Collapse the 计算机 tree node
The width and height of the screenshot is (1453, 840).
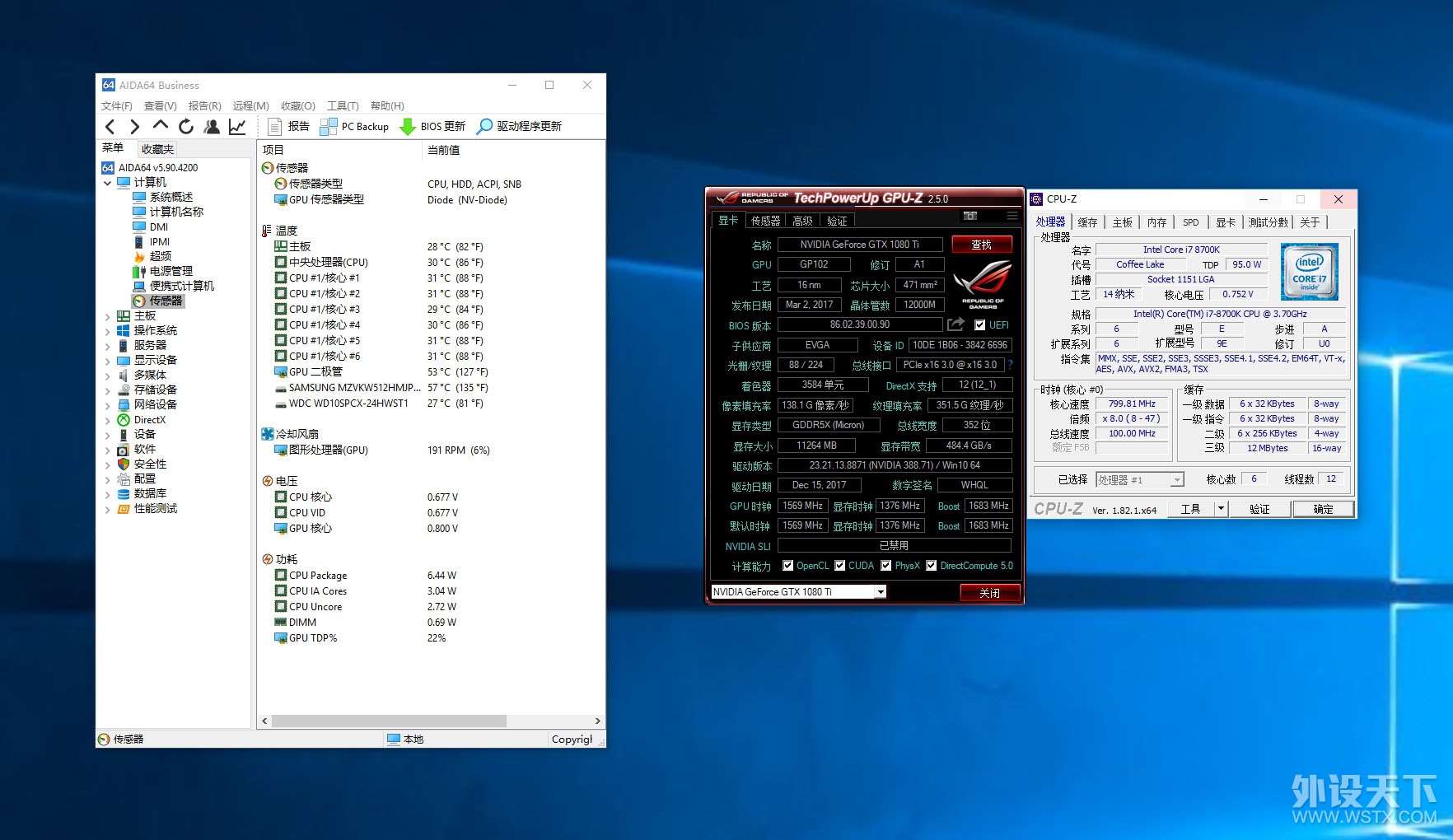tap(107, 183)
